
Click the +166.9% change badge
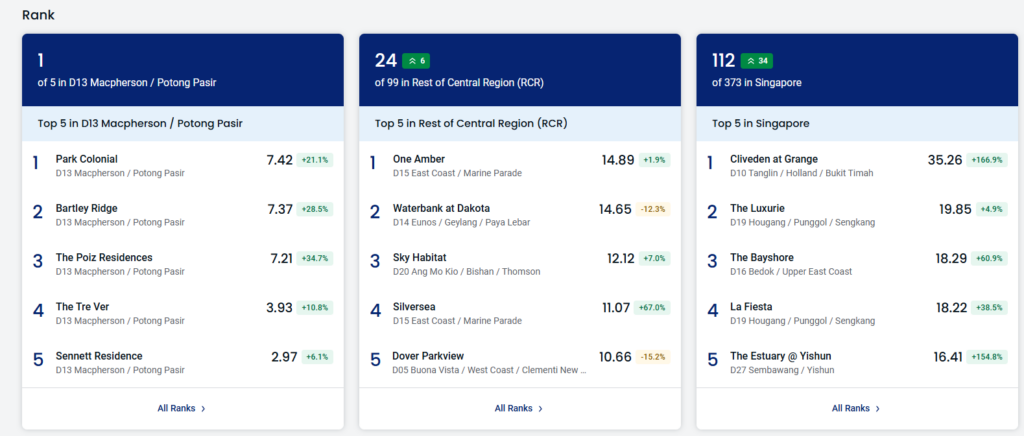(x=987, y=160)
